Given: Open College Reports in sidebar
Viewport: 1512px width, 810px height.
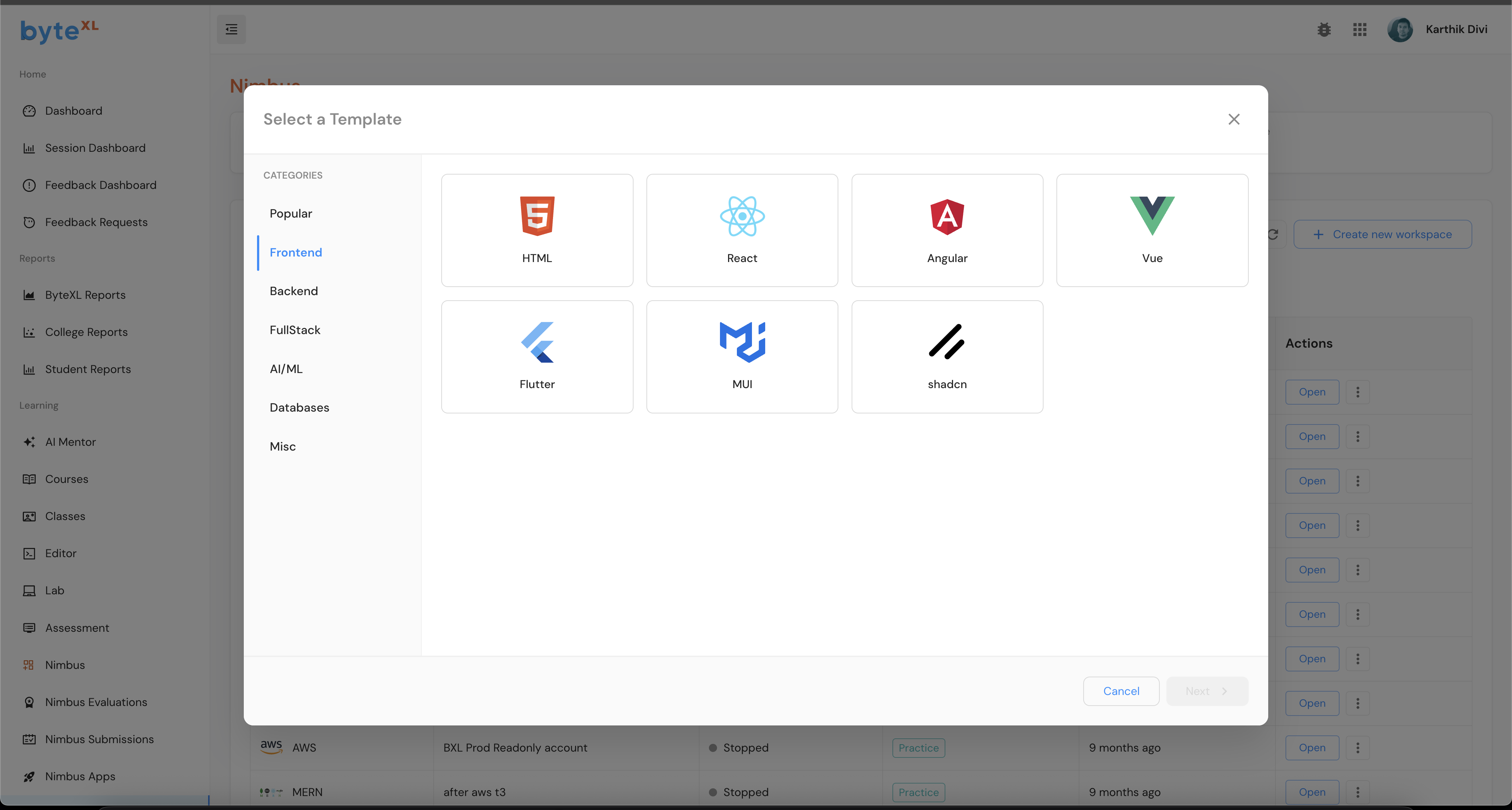Looking at the screenshot, I should [x=86, y=332].
